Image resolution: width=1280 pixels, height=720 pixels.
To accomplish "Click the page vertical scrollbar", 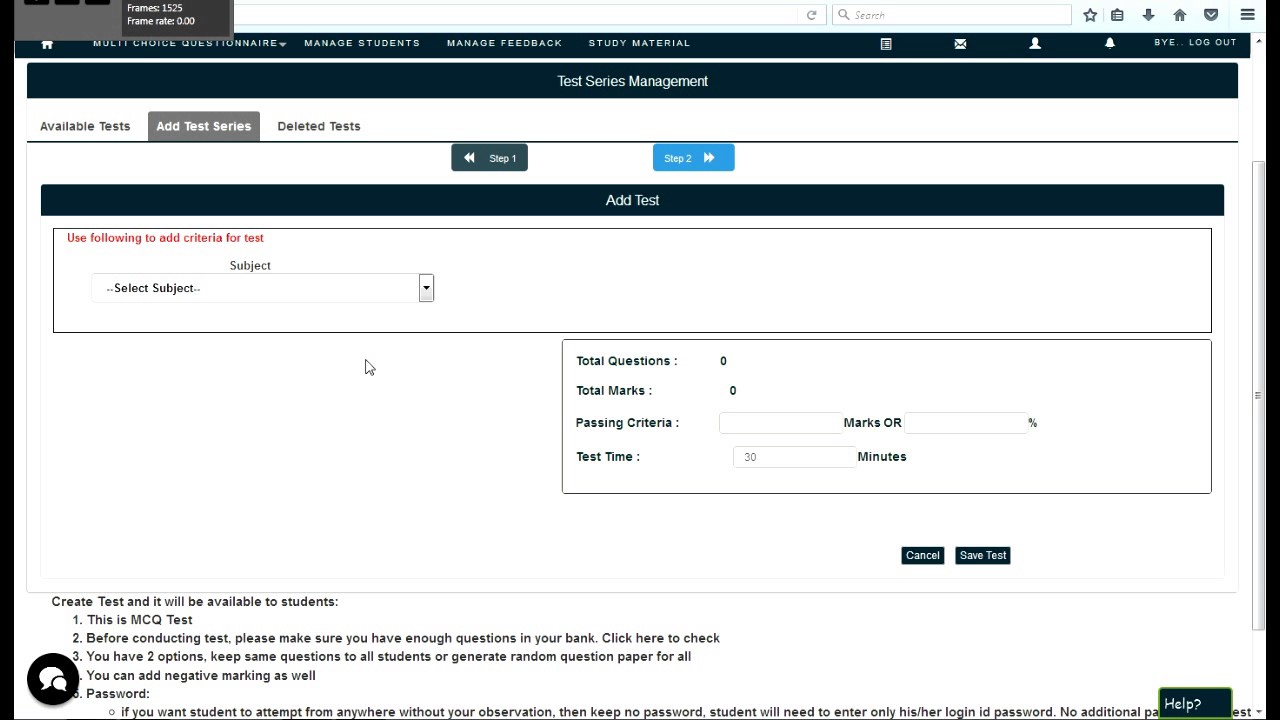I will (1258, 395).
